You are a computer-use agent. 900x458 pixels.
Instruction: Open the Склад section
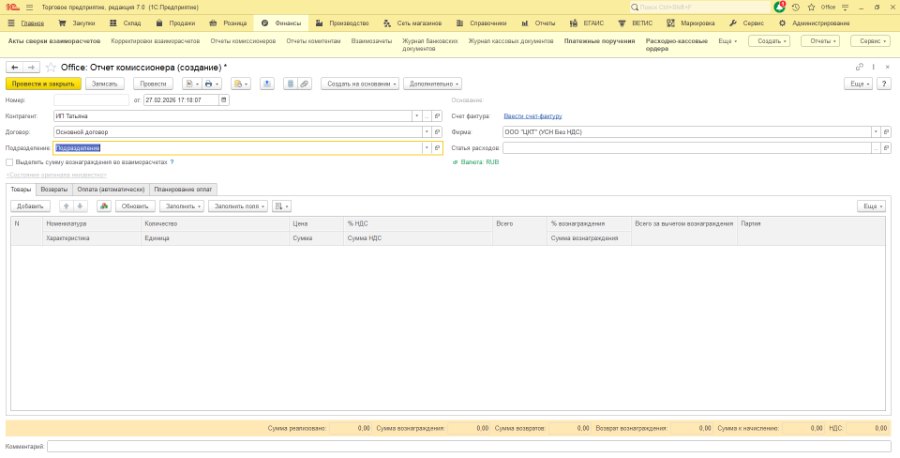tap(125, 24)
